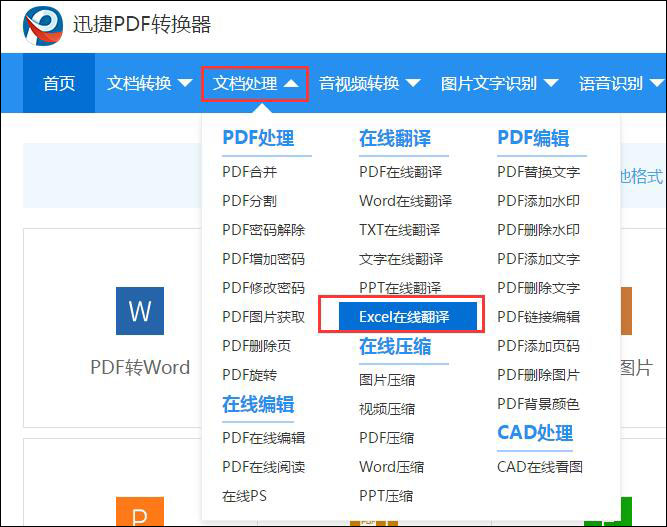Choose PDF密码解除 option

pos(264,230)
